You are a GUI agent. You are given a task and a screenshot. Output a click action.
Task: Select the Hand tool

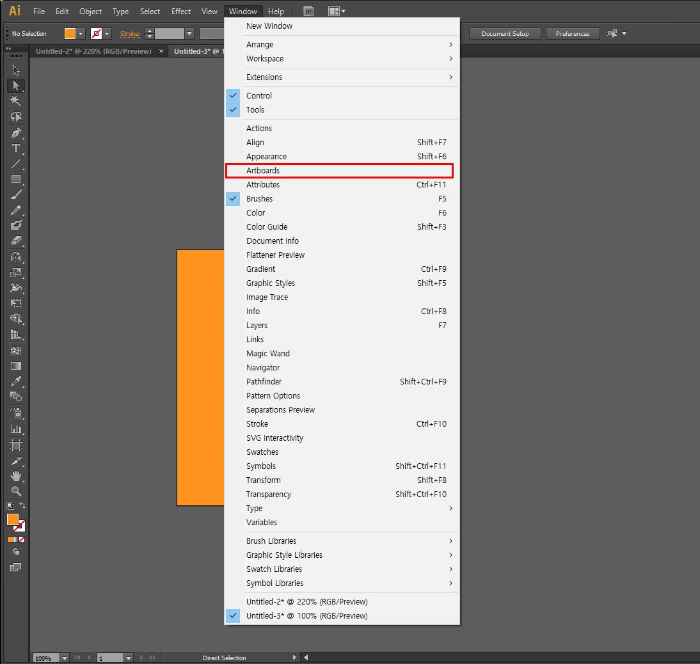[x=16, y=476]
